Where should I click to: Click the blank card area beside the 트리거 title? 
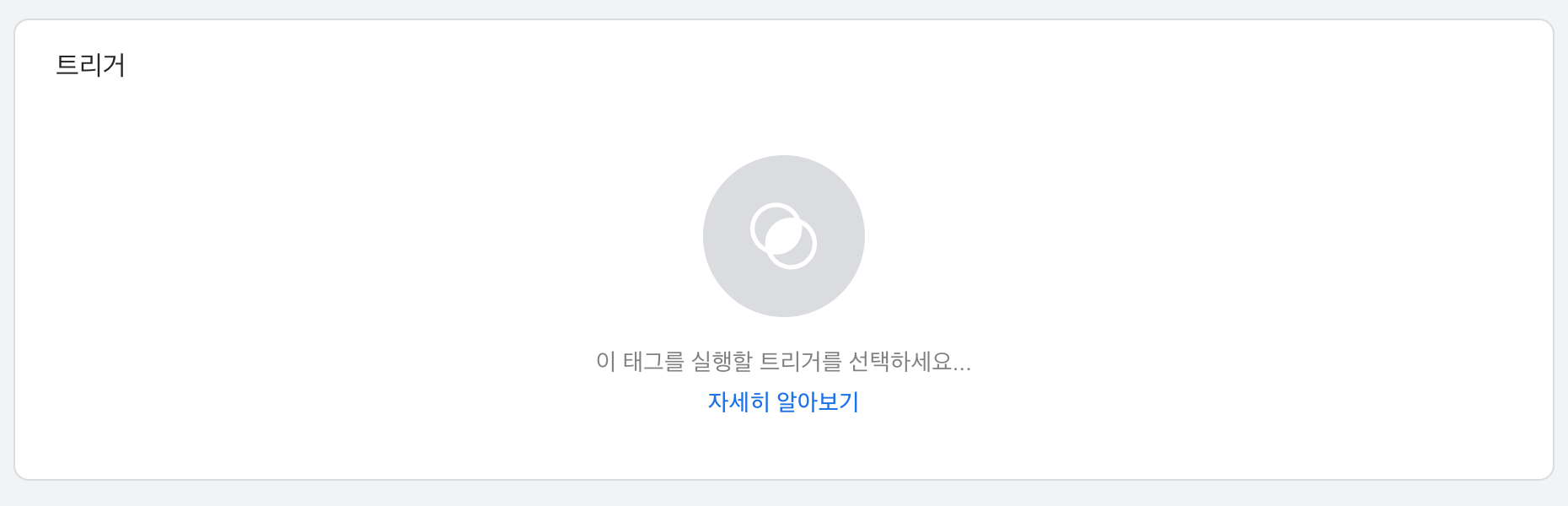tap(759, 65)
